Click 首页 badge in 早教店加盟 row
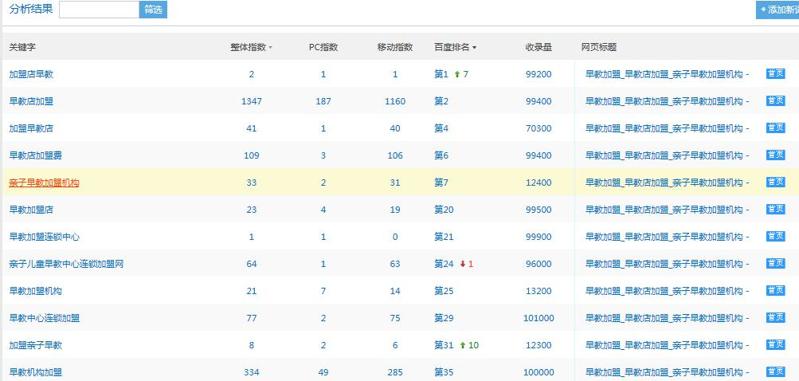Screen dimensions: 799x381 click(x=776, y=100)
